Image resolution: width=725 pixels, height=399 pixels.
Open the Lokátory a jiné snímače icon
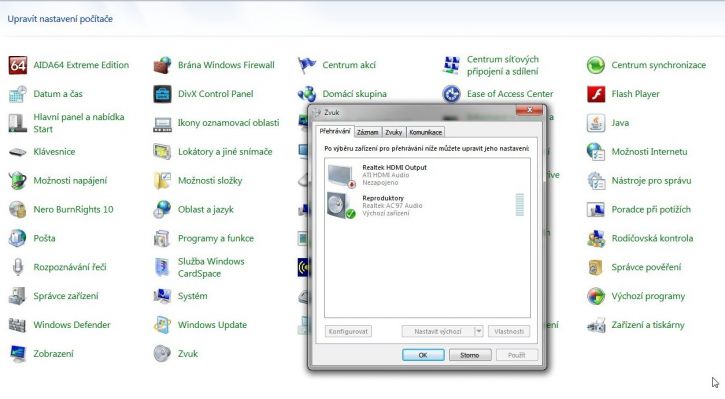coord(162,152)
